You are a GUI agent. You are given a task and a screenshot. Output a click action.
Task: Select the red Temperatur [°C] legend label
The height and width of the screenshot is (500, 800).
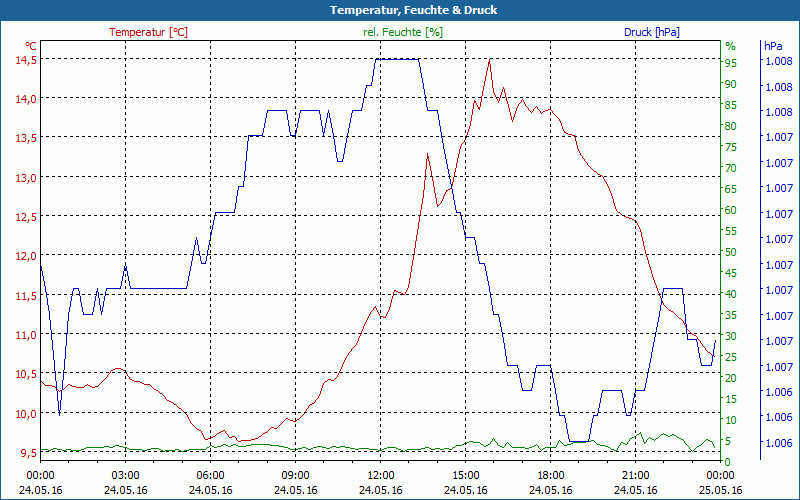(148, 32)
